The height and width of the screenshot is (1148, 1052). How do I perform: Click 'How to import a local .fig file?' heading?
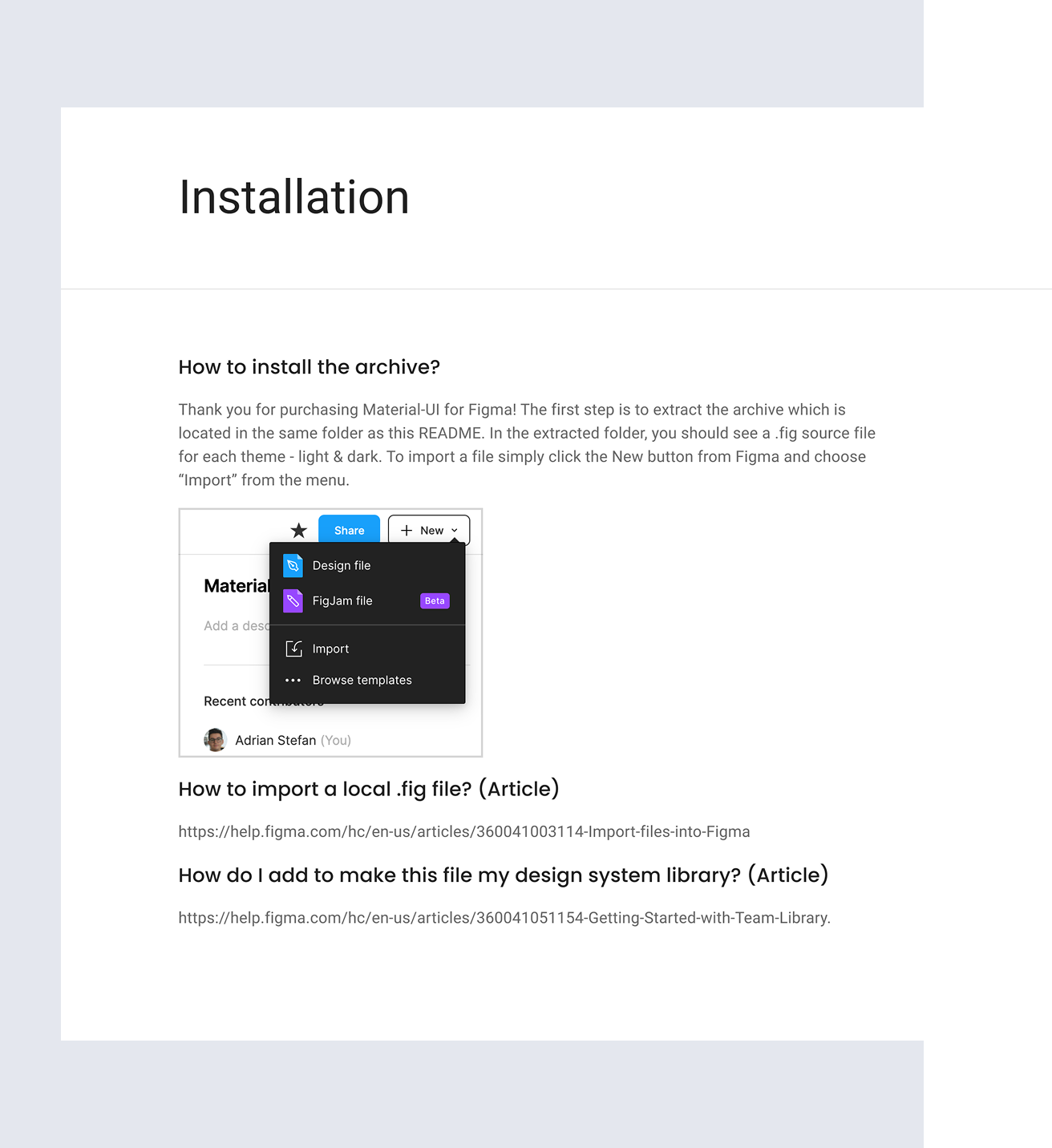[369, 789]
